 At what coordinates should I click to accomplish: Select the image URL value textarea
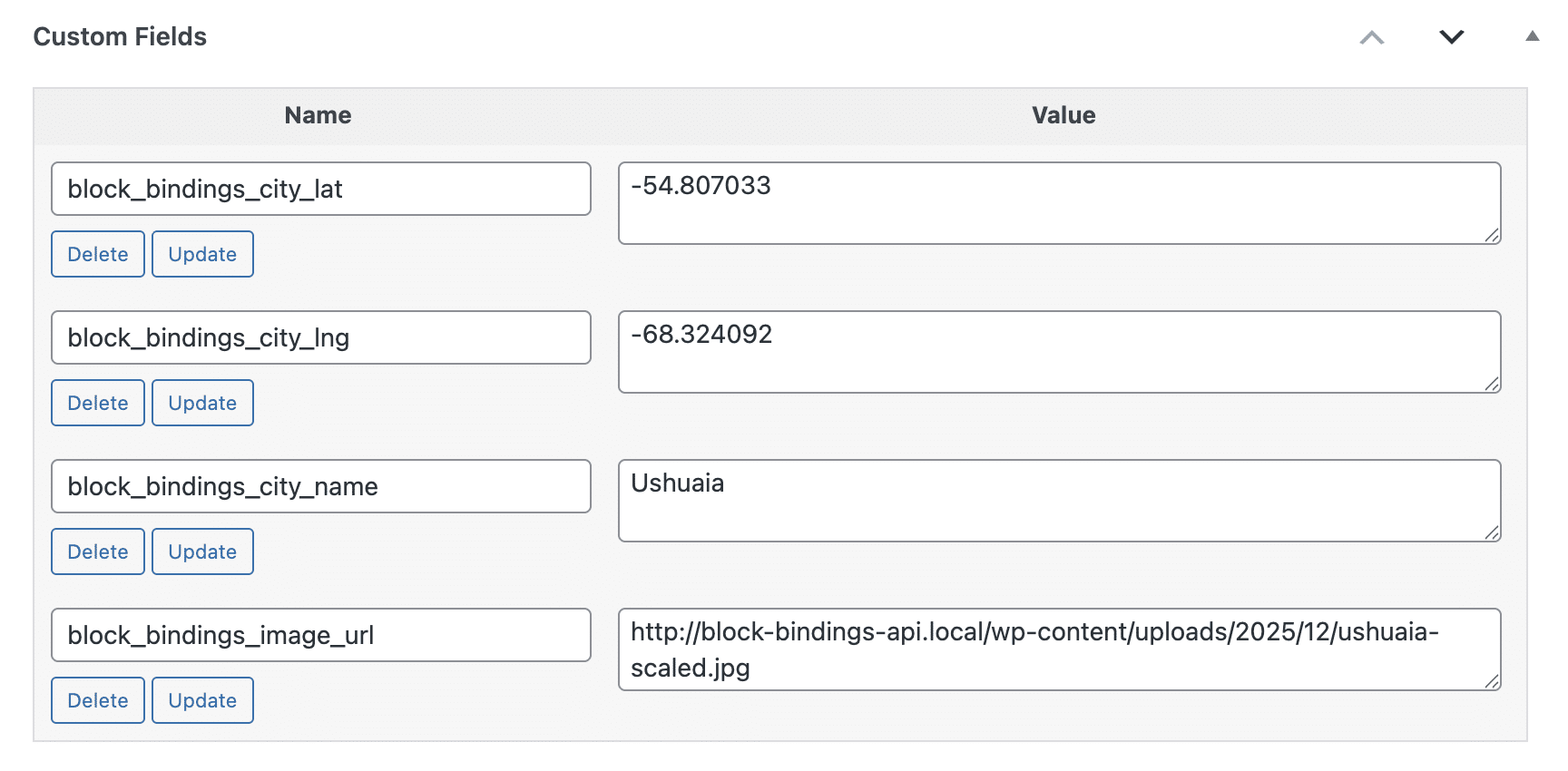point(1059,649)
